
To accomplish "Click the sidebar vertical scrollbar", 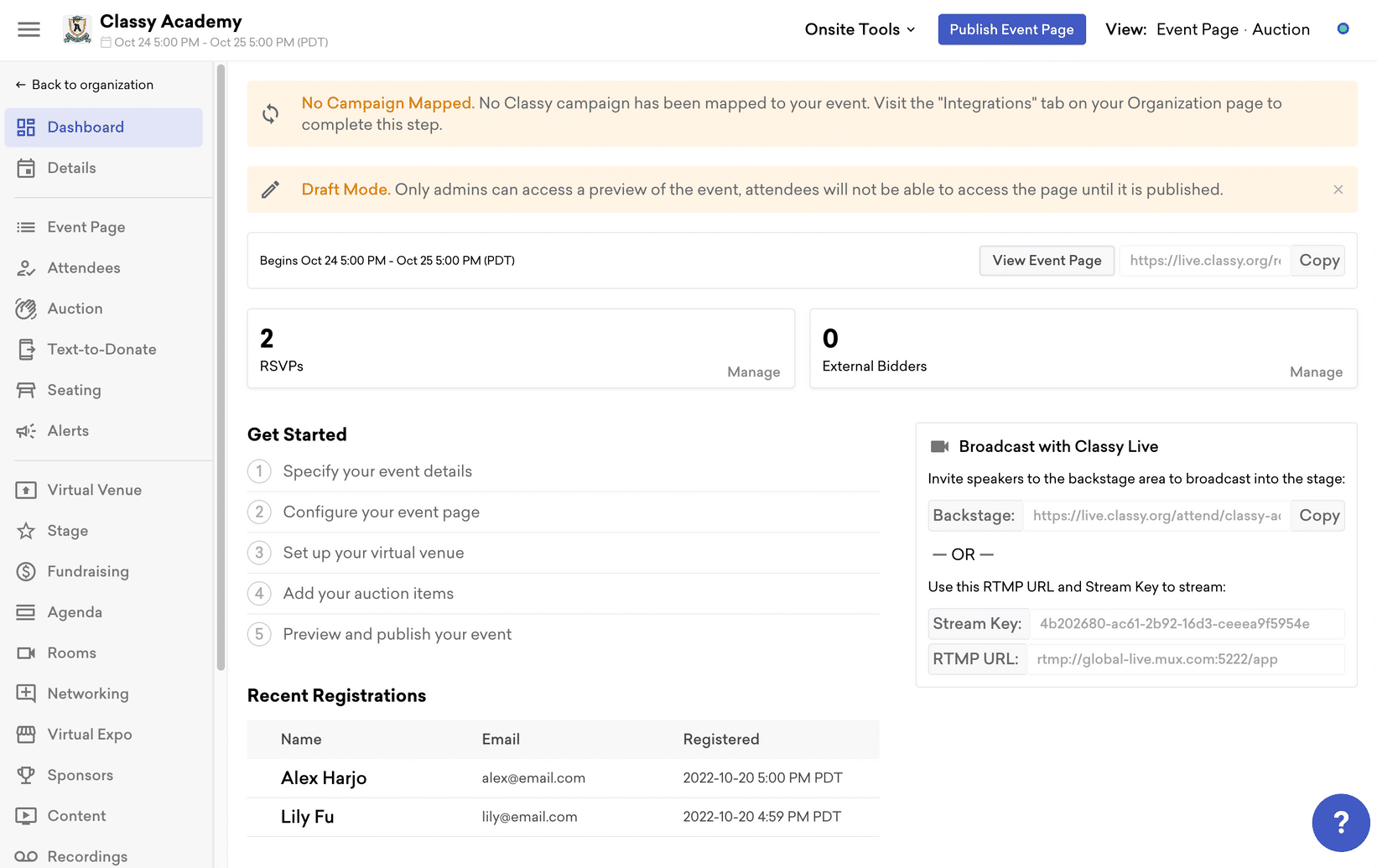I will point(221,369).
